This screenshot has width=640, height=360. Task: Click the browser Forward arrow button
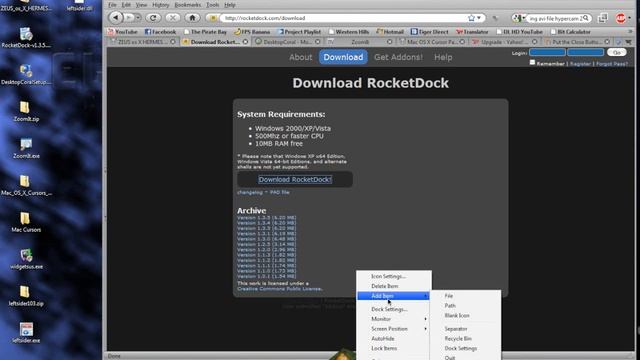pos(129,18)
